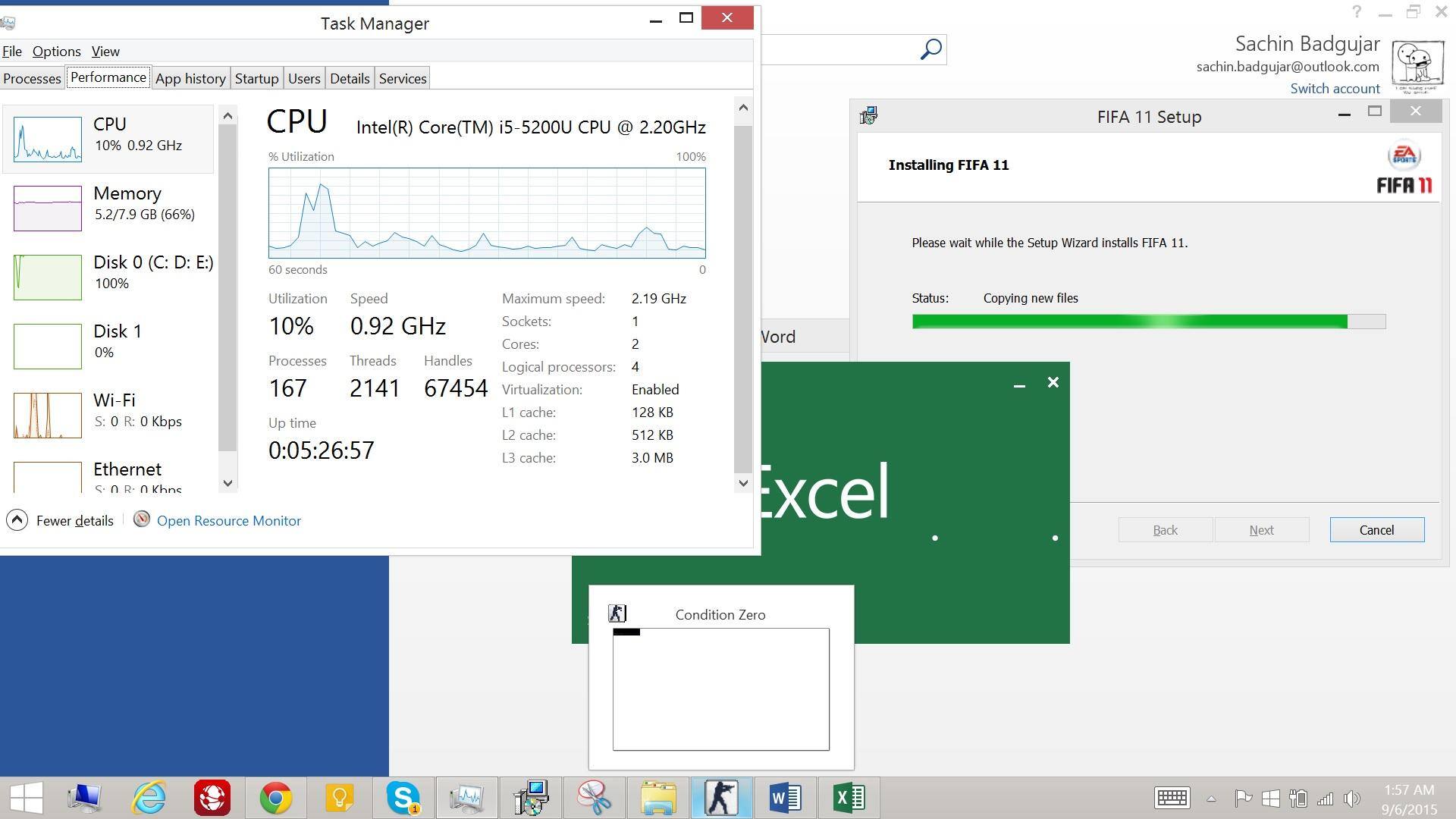Select the Memory performance graph
This screenshot has height=819, width=1456.
[48, 208]
